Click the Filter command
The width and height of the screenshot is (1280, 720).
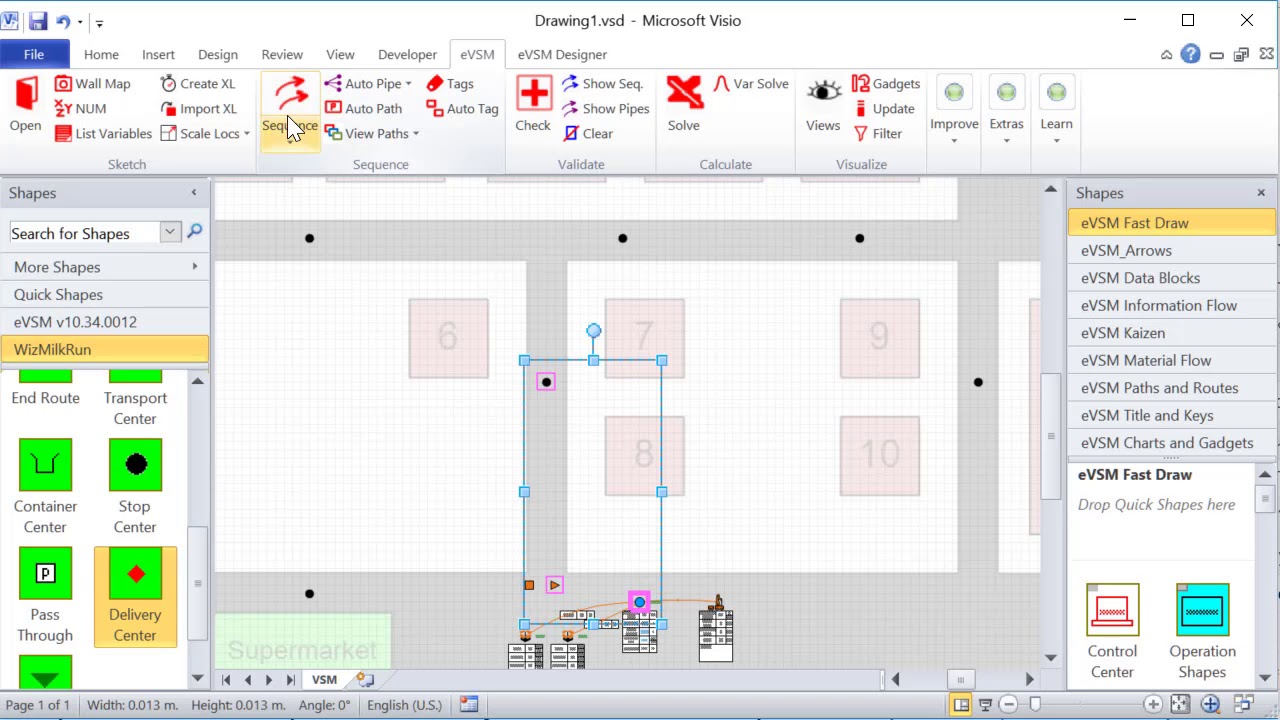[877, 134]
